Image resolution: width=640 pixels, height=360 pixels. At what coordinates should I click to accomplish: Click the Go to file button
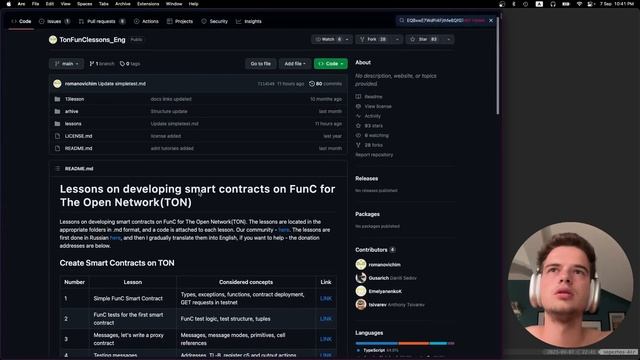pyautogui.click(x=260, y=64)
